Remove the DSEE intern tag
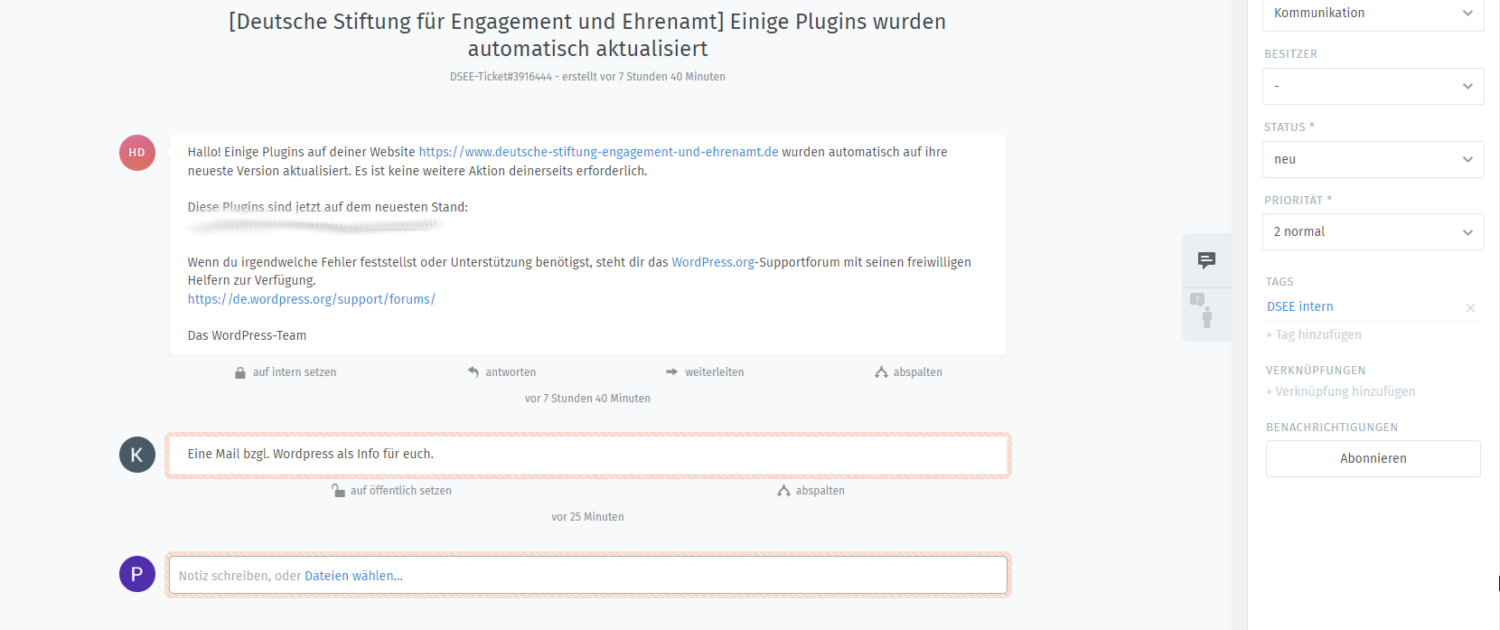This screenshot has width=1500, height=630. [x=1470, y=308]
